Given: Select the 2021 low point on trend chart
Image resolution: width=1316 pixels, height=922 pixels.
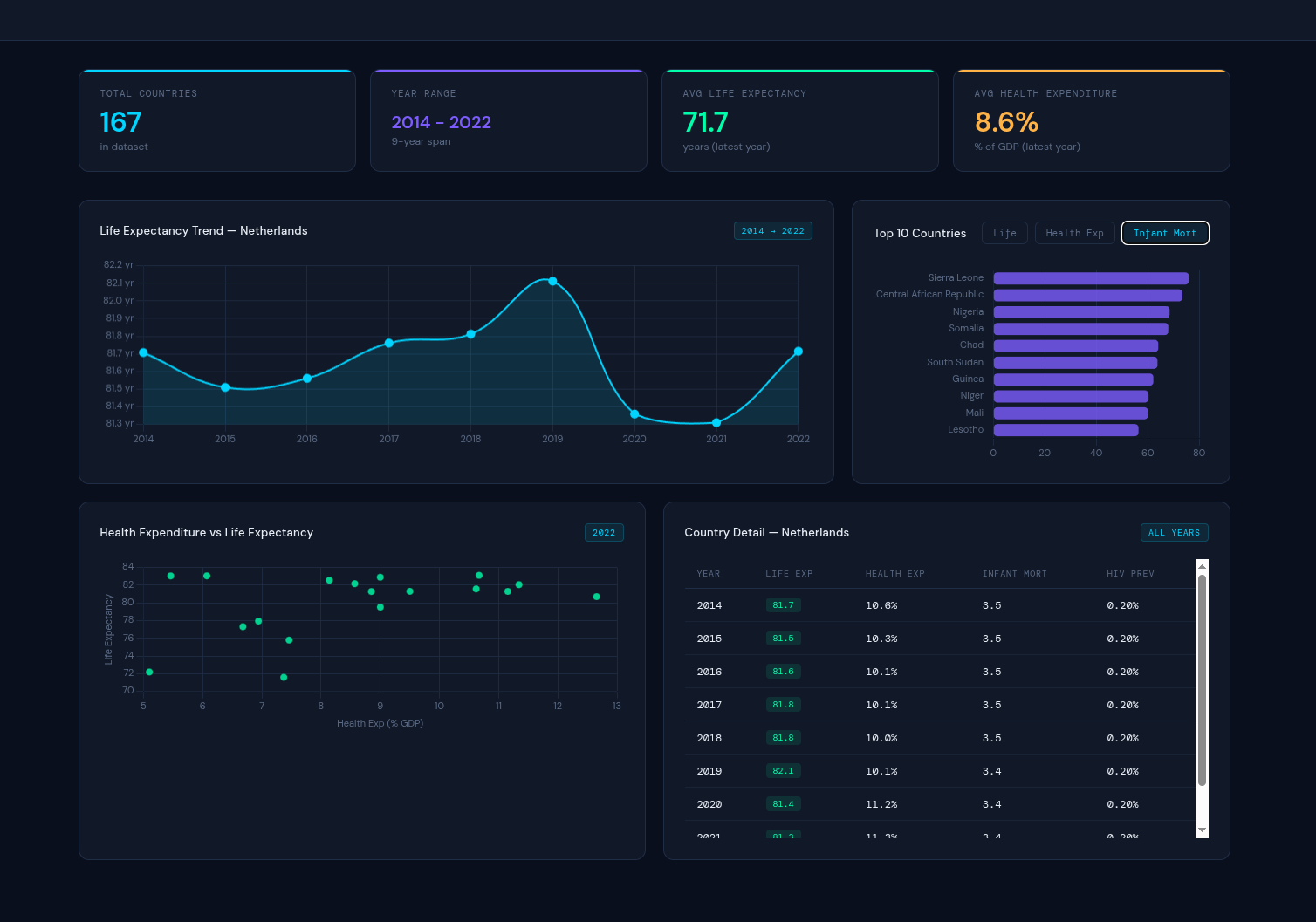Looking at the screenshot, I should [x=716, y=422].
